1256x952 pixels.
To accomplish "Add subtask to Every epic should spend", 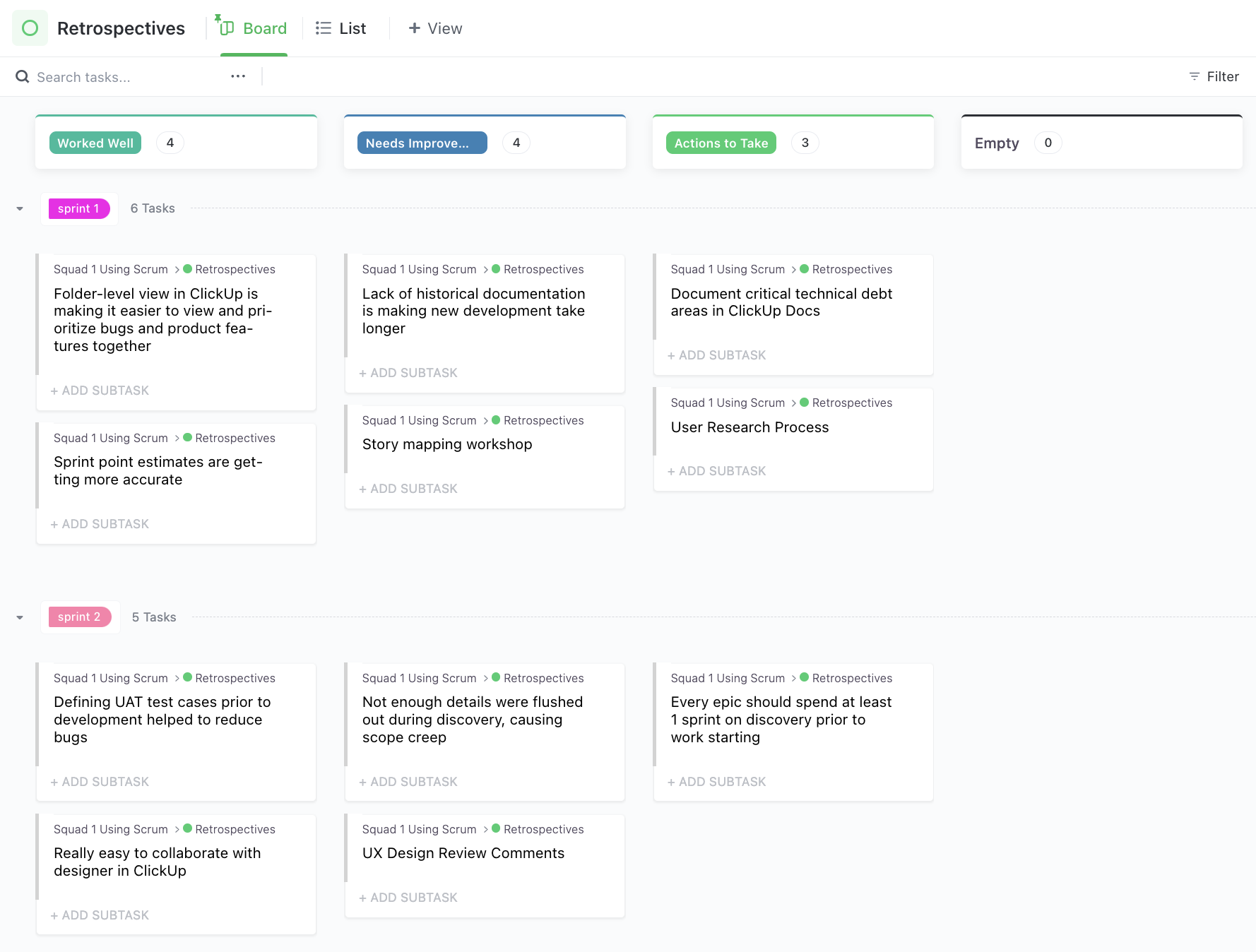I will tap(717, 782).
